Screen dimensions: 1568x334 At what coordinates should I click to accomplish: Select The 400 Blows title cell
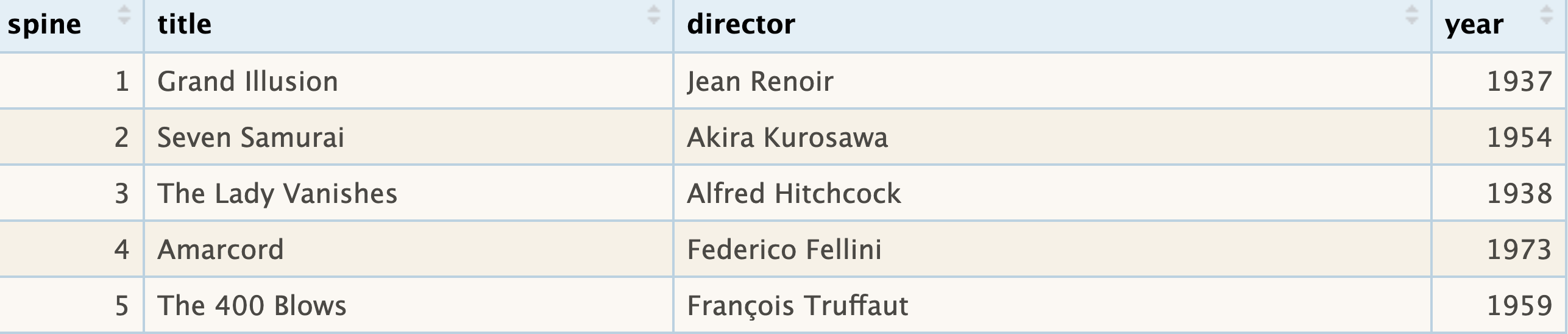pos(252,306)
